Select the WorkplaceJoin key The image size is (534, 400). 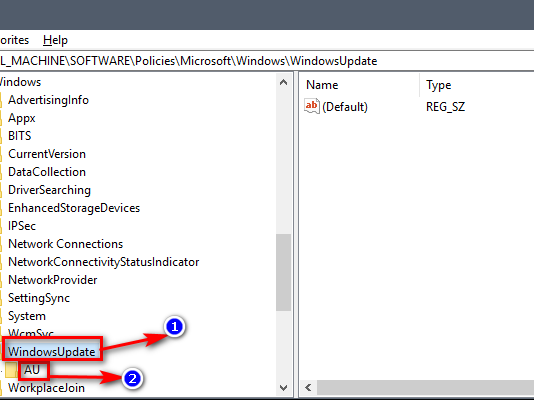tap(46, 388)
